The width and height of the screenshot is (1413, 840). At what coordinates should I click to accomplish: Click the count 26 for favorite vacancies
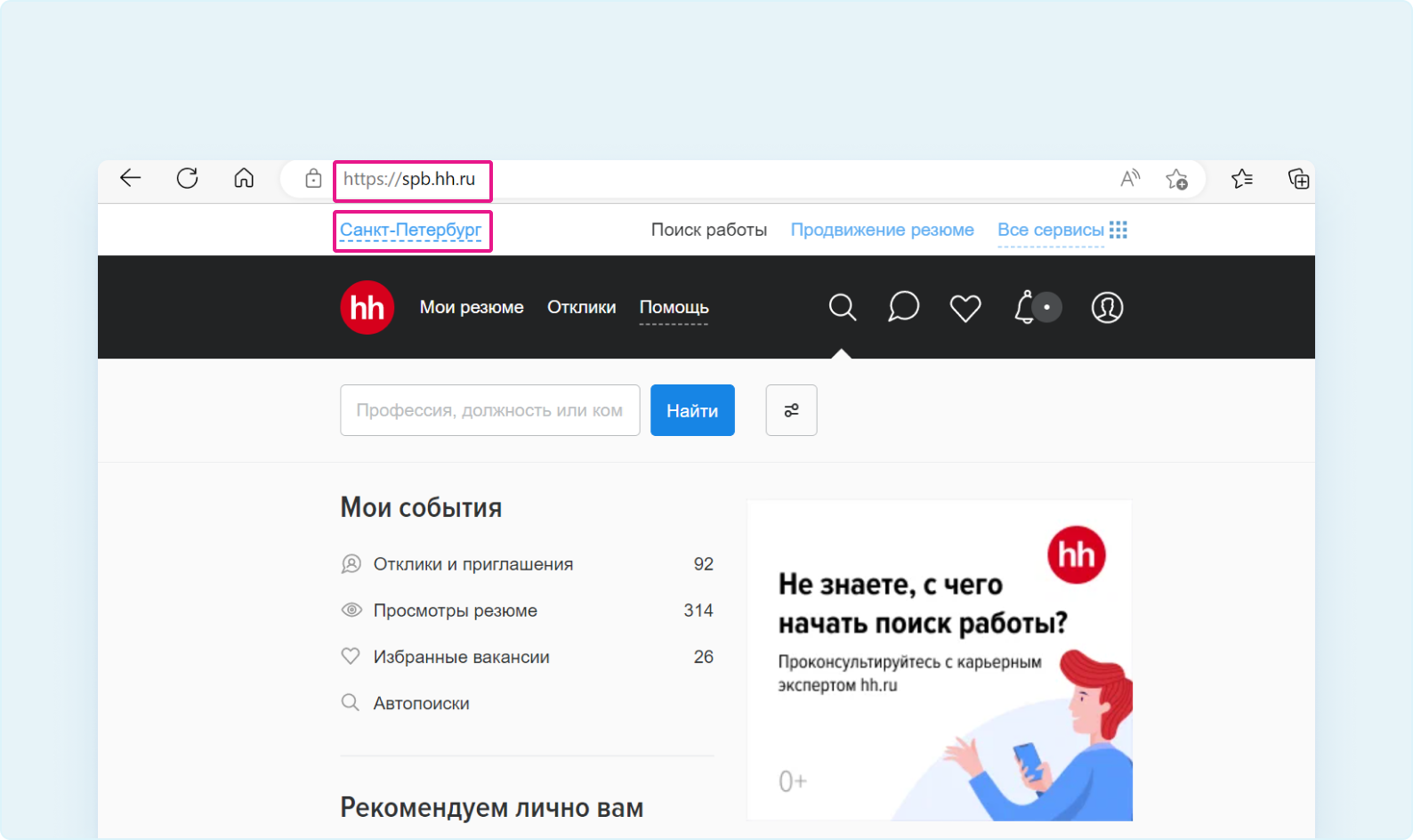704,657
